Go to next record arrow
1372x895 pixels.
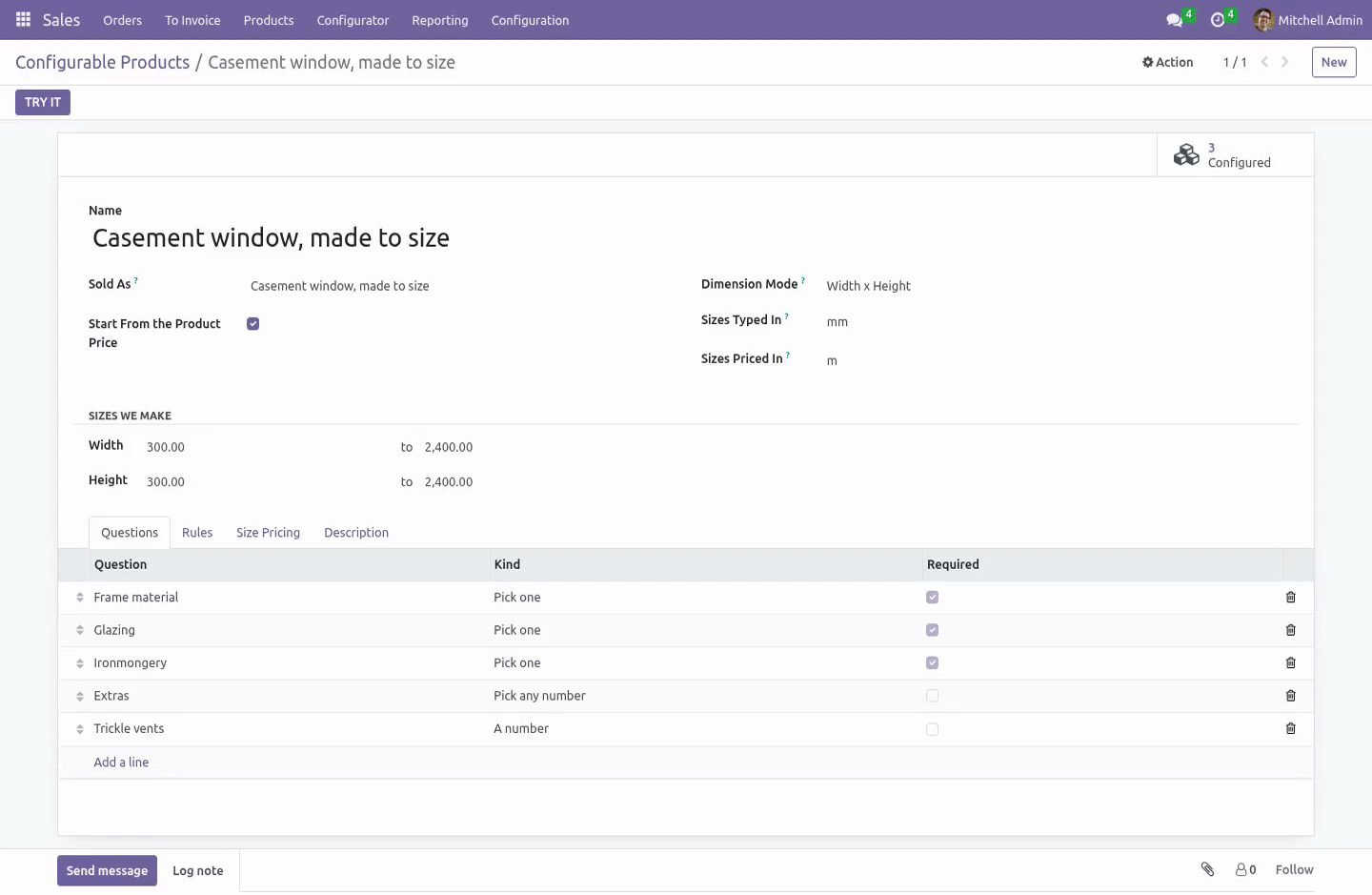(1285, 62)
